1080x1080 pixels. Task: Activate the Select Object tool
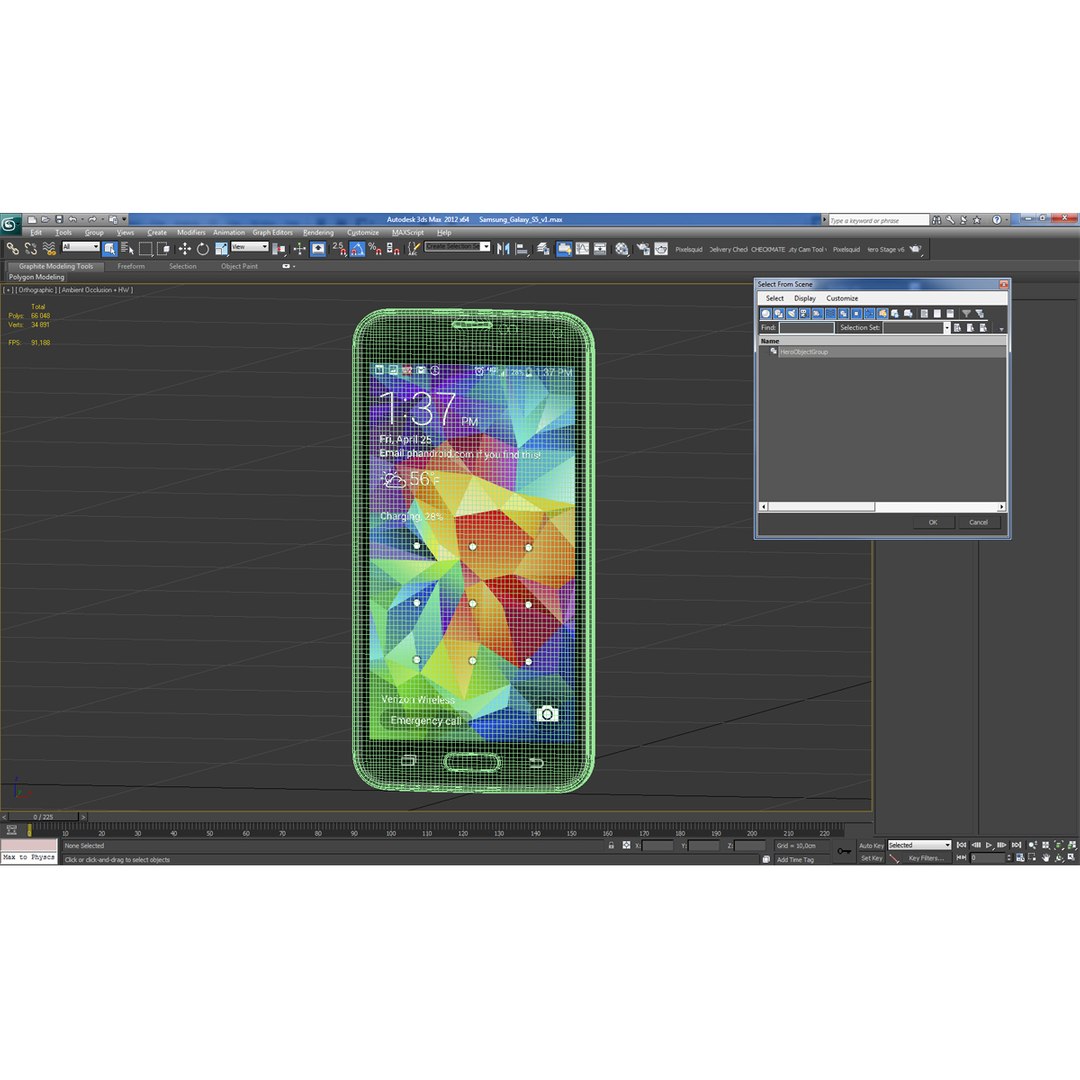point(110,249)
